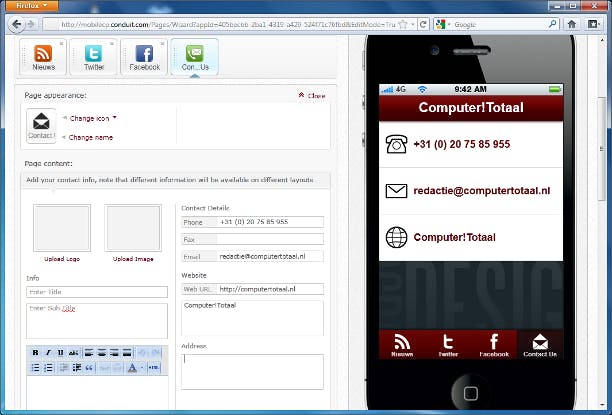Click the browser Home icon
The height and width of the screenshot is (415, 612).
pyautogui.click(x=572, y=24)
